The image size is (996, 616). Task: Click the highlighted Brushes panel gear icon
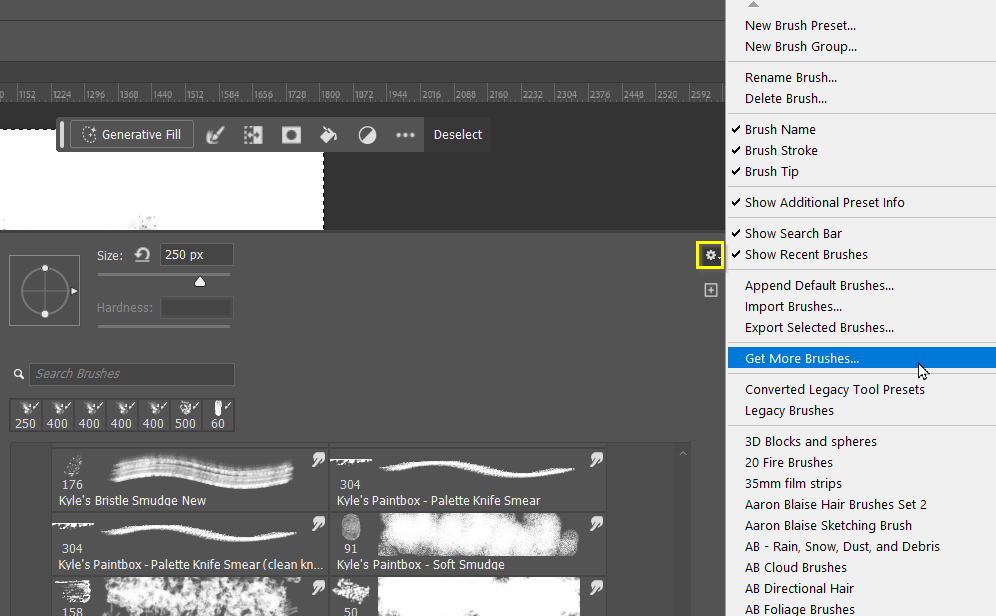pyautogui.click(x=709, y=255)
